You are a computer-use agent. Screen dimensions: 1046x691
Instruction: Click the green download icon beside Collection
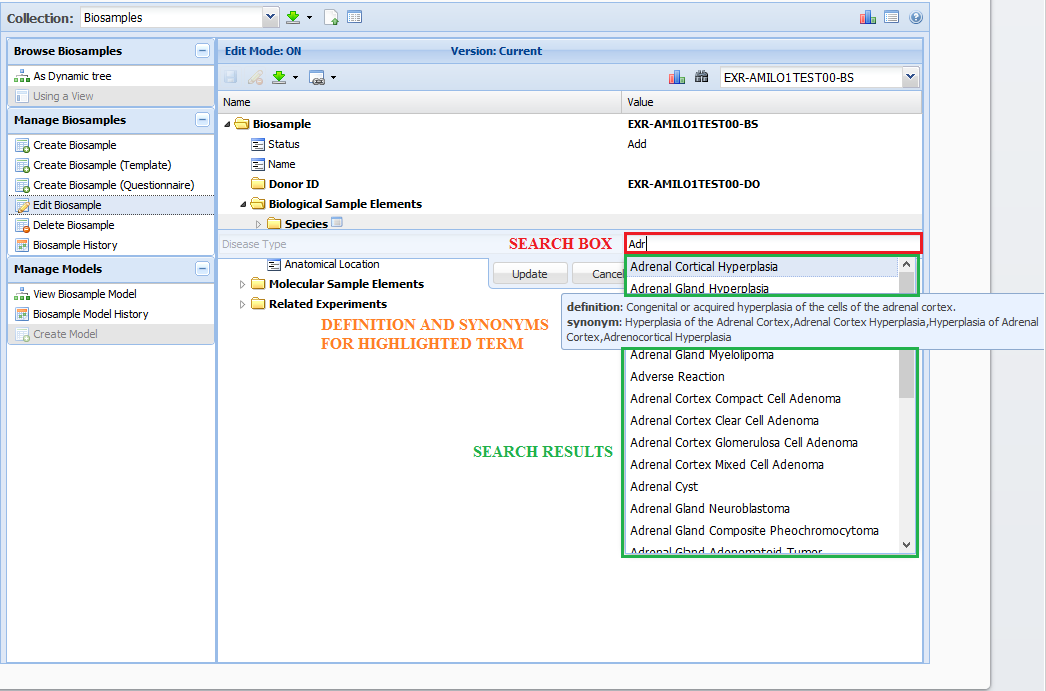point(293,17)
